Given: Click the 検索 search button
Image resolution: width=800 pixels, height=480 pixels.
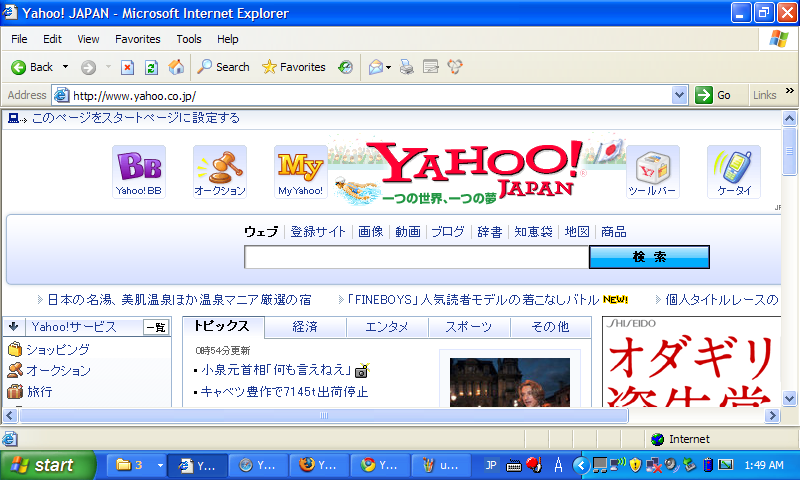Looking at the screenshot, I should 649,257.
